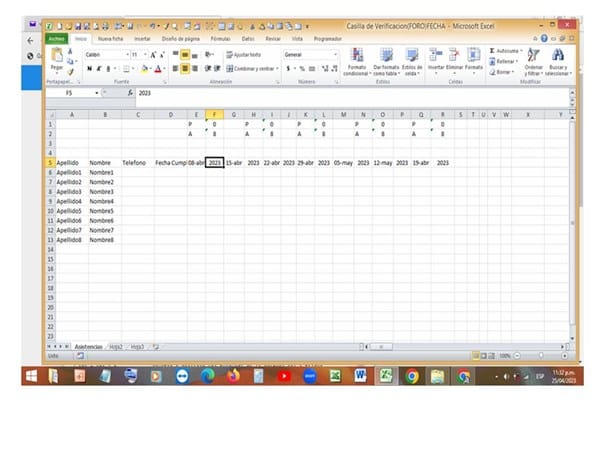Open the Calibri font name dropdown
The image size is (600, 450).
pos(128,55)
